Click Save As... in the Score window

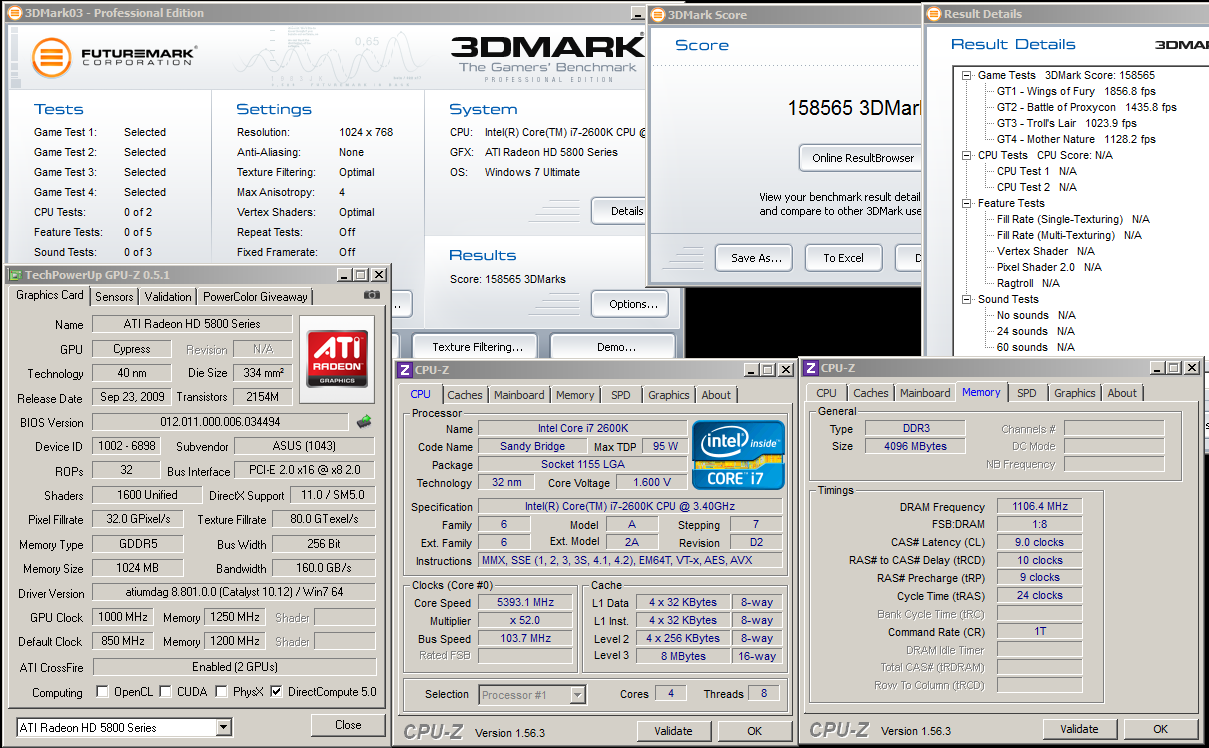pos(756,258)
